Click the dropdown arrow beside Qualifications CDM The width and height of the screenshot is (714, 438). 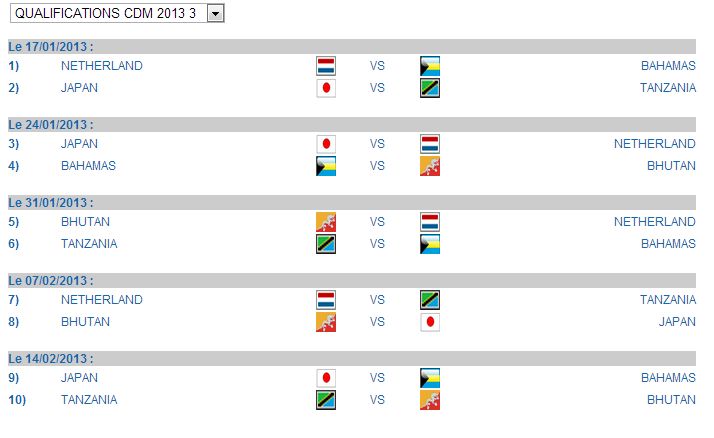pyautogui.click(x=215, y=13)
